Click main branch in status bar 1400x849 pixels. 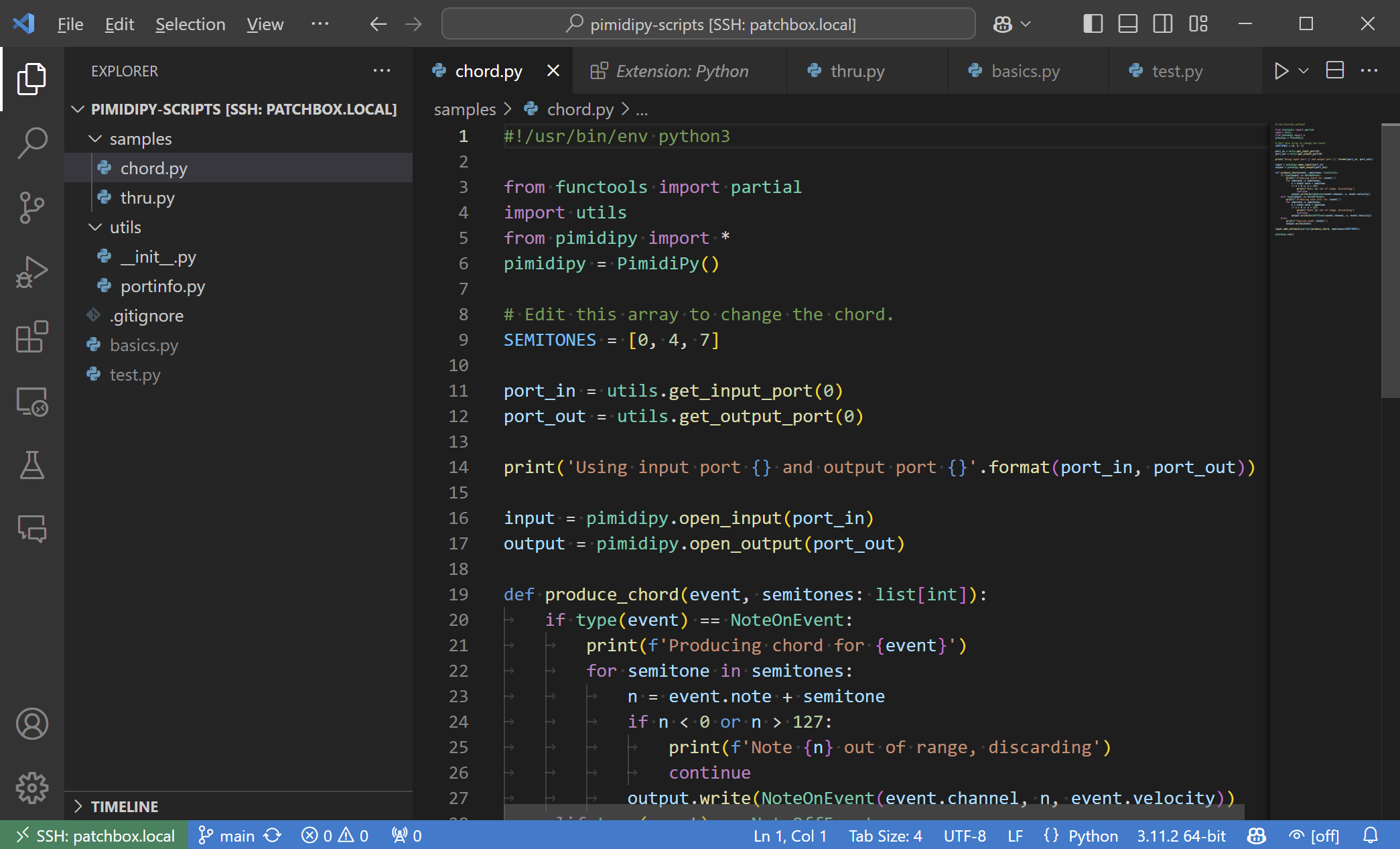click(x=226, y=836)
